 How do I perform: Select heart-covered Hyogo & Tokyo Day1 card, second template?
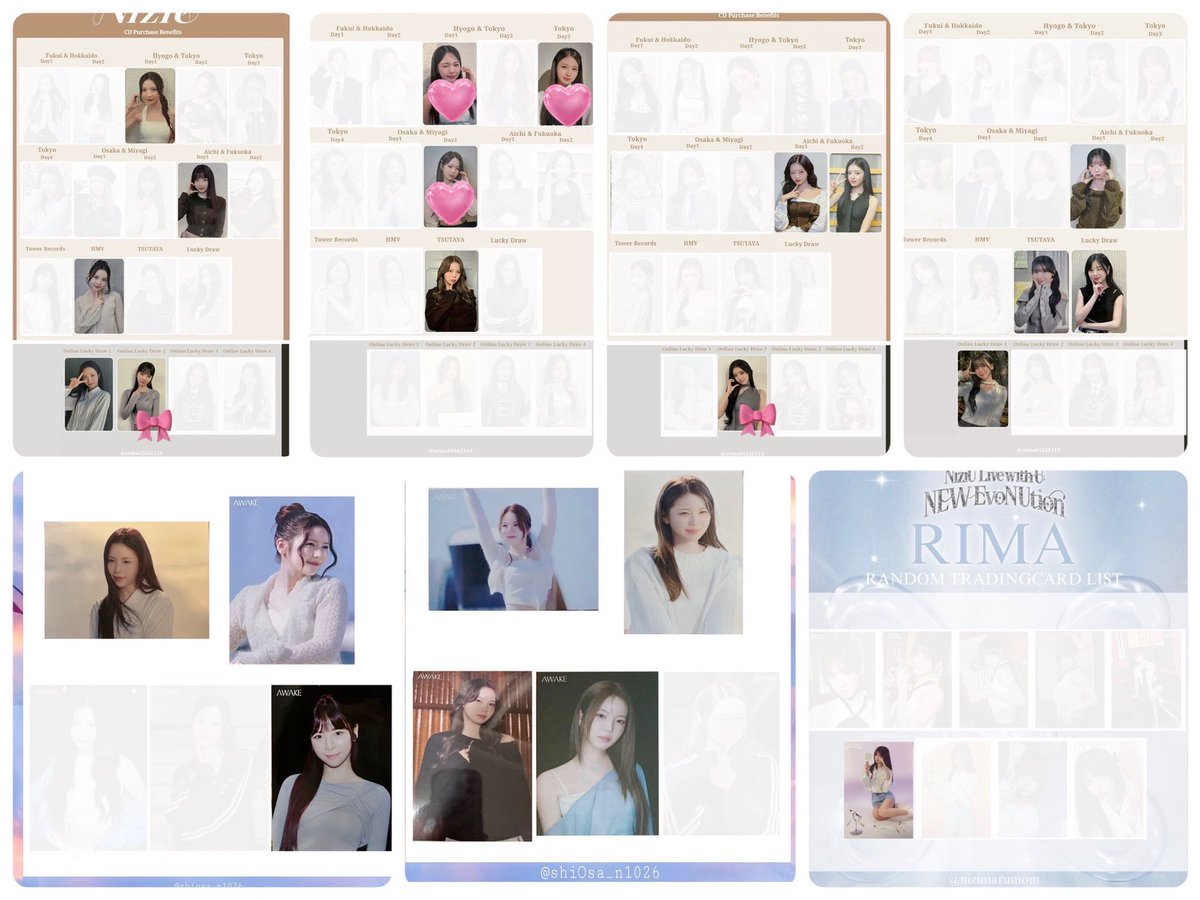point(450,84)
